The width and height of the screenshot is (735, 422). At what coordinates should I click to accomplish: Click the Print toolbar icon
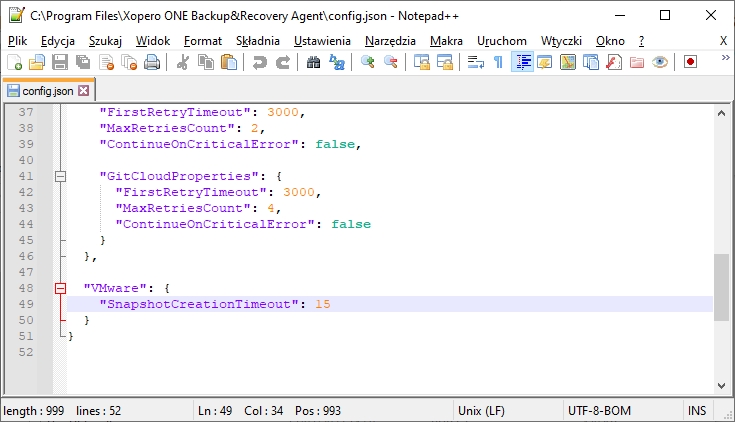[152, 62]
